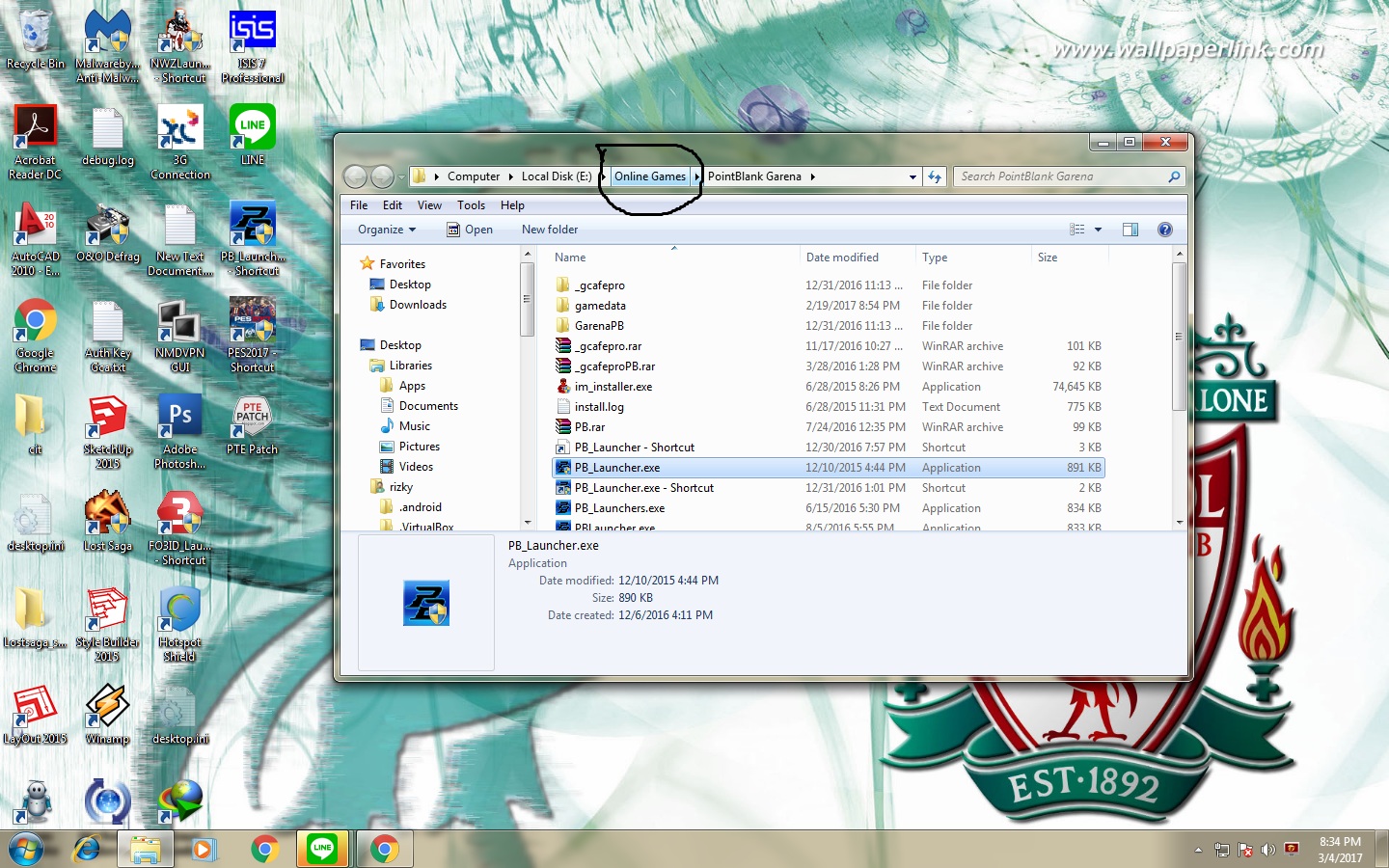The image size is (1389, 868).
Task: Click the Explorer help question mark icon
Action: (1165, 230)
